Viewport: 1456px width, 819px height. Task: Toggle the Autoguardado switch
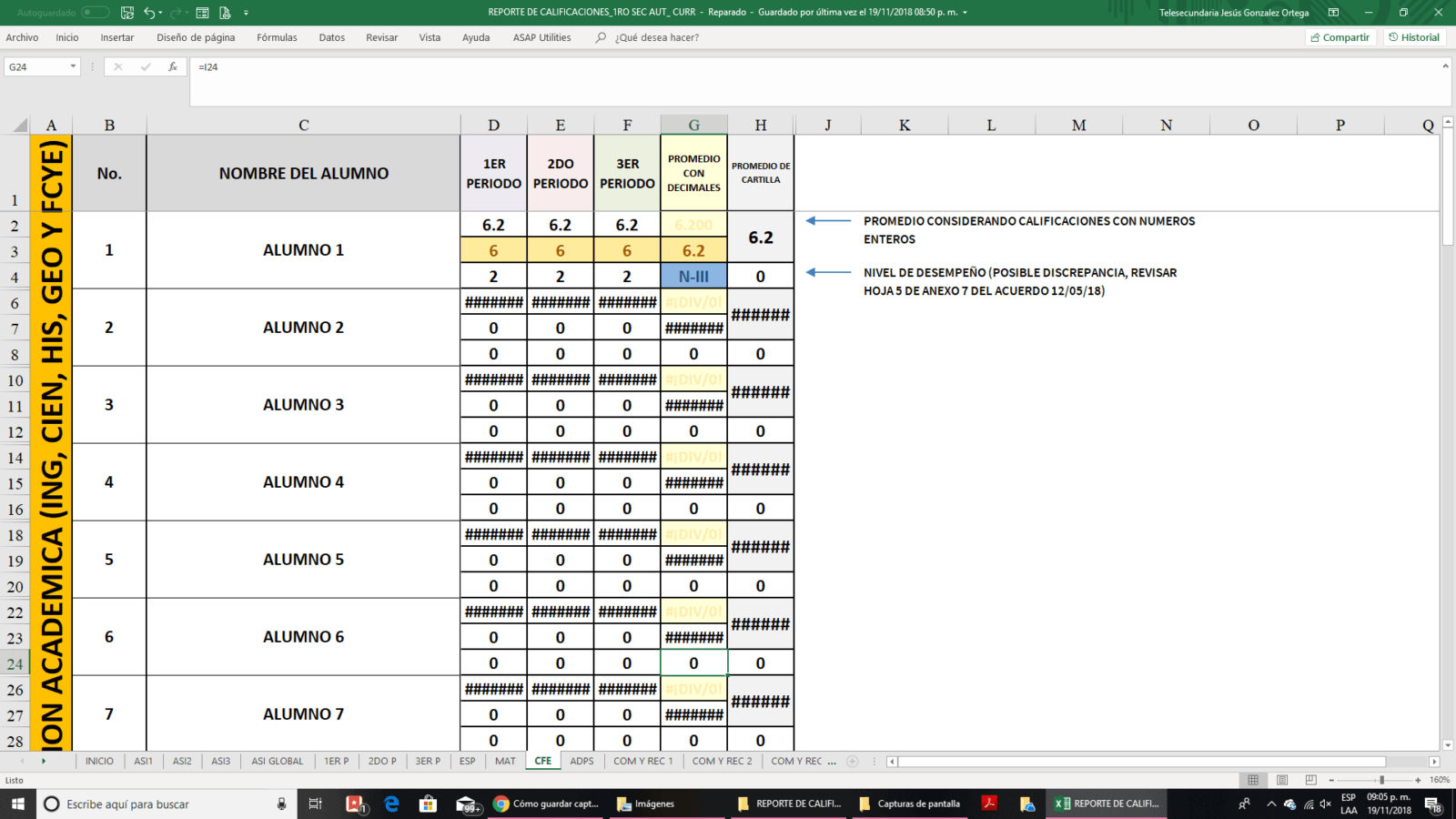point(95,13)
